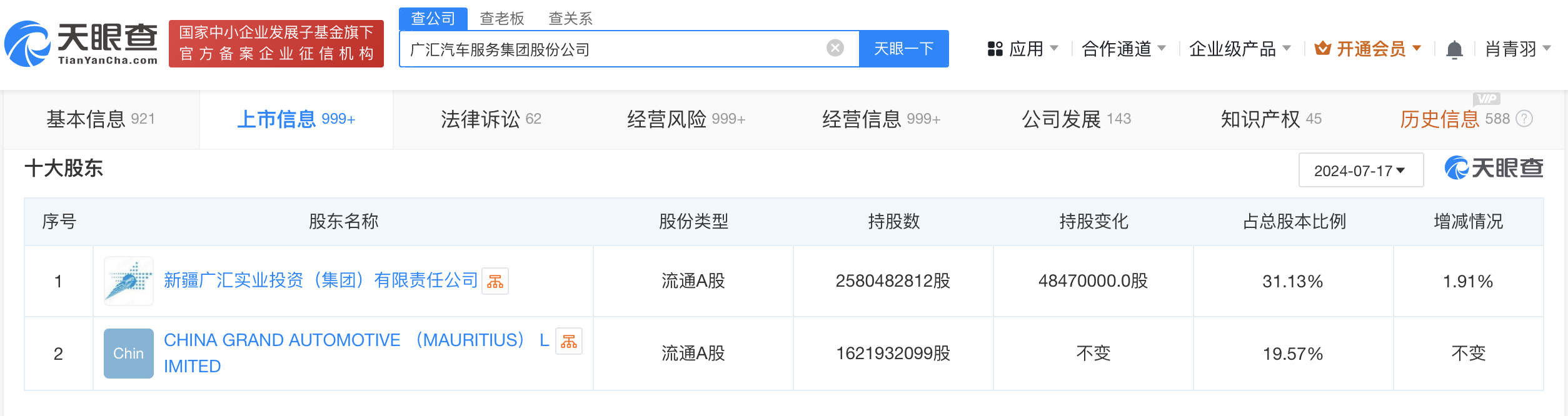Viewport: 1568px width, 416px height.
Task: Click the 31.13% cell
Action: 1293,281
